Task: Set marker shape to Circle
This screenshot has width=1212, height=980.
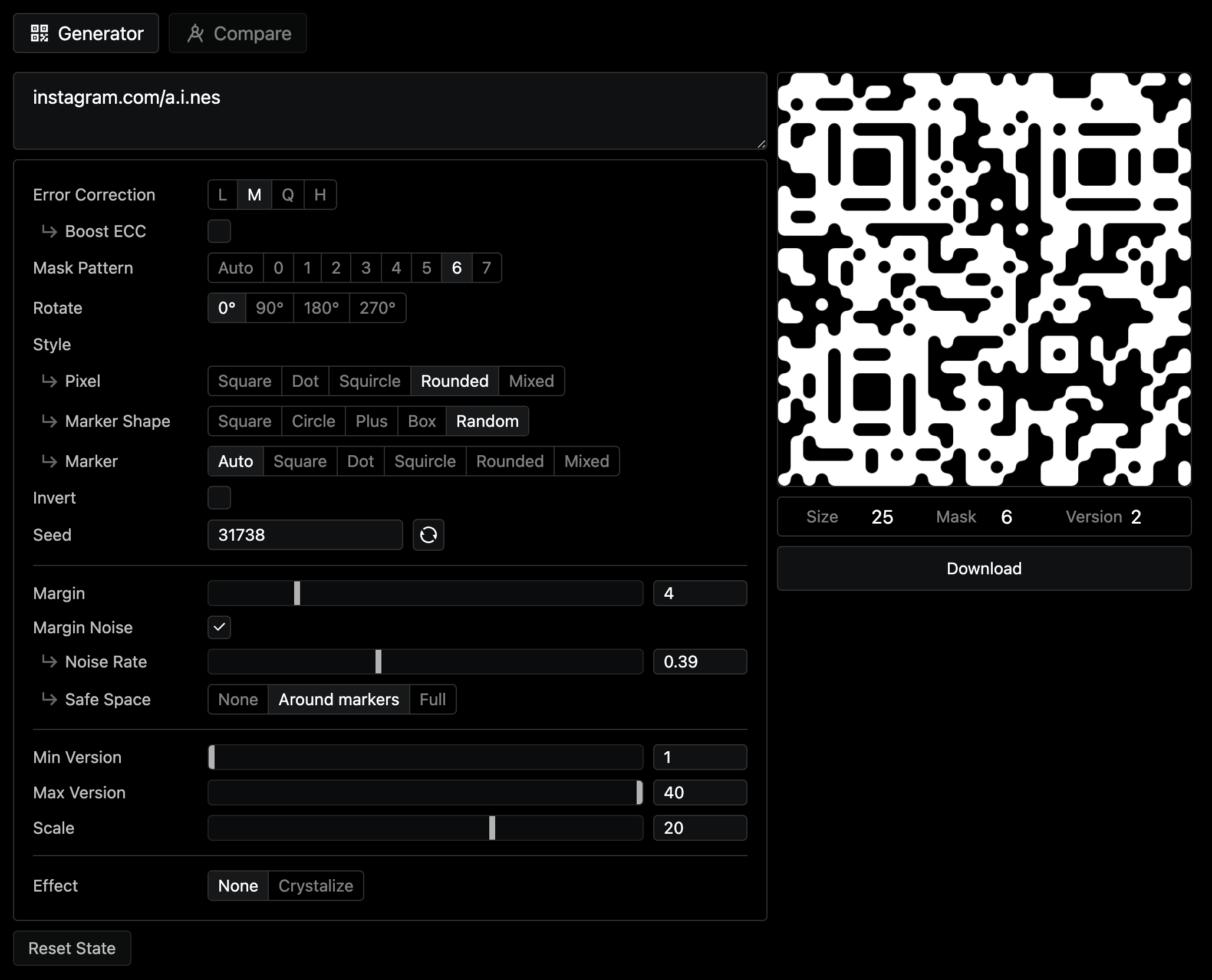Action: pos(313,421)
